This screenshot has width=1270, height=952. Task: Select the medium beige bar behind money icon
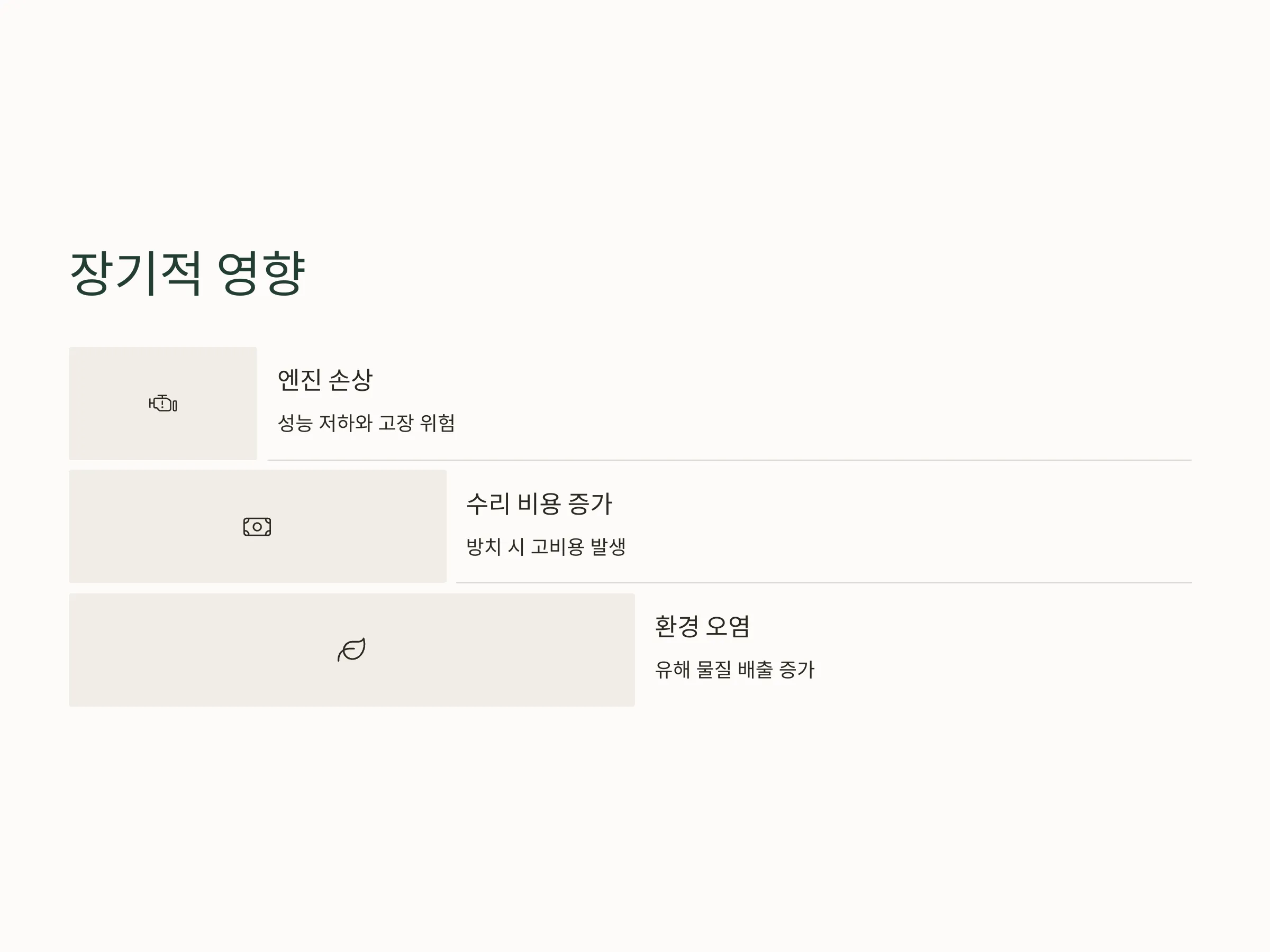pyautogui.click(x=258, y=526)
